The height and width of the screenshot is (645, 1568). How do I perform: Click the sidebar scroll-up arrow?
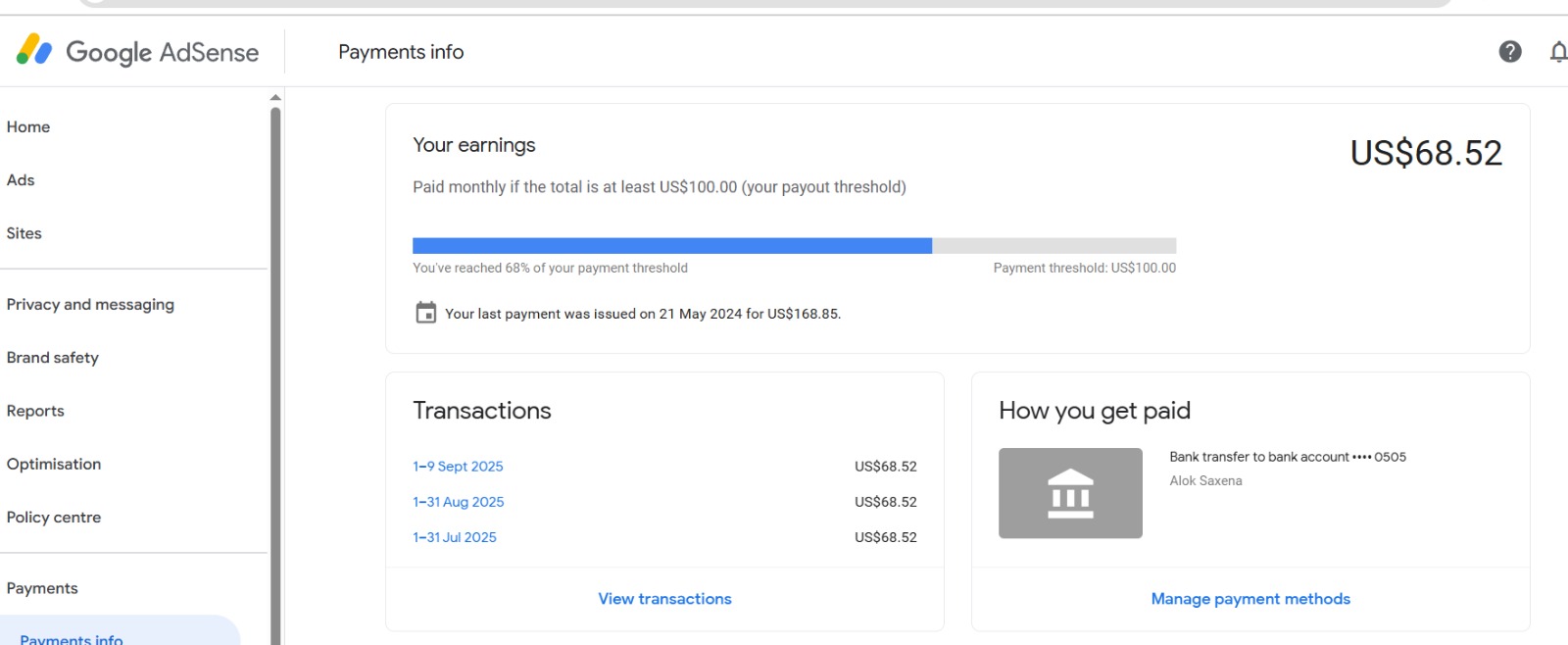point(275,97)
